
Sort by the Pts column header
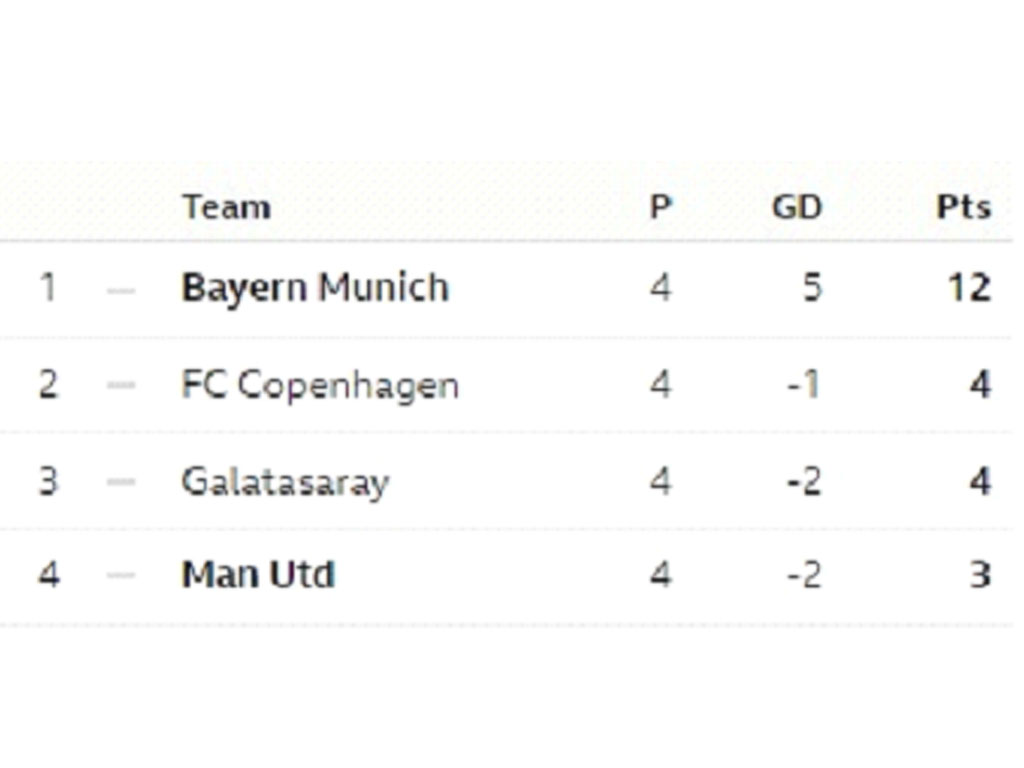point(963,207)
